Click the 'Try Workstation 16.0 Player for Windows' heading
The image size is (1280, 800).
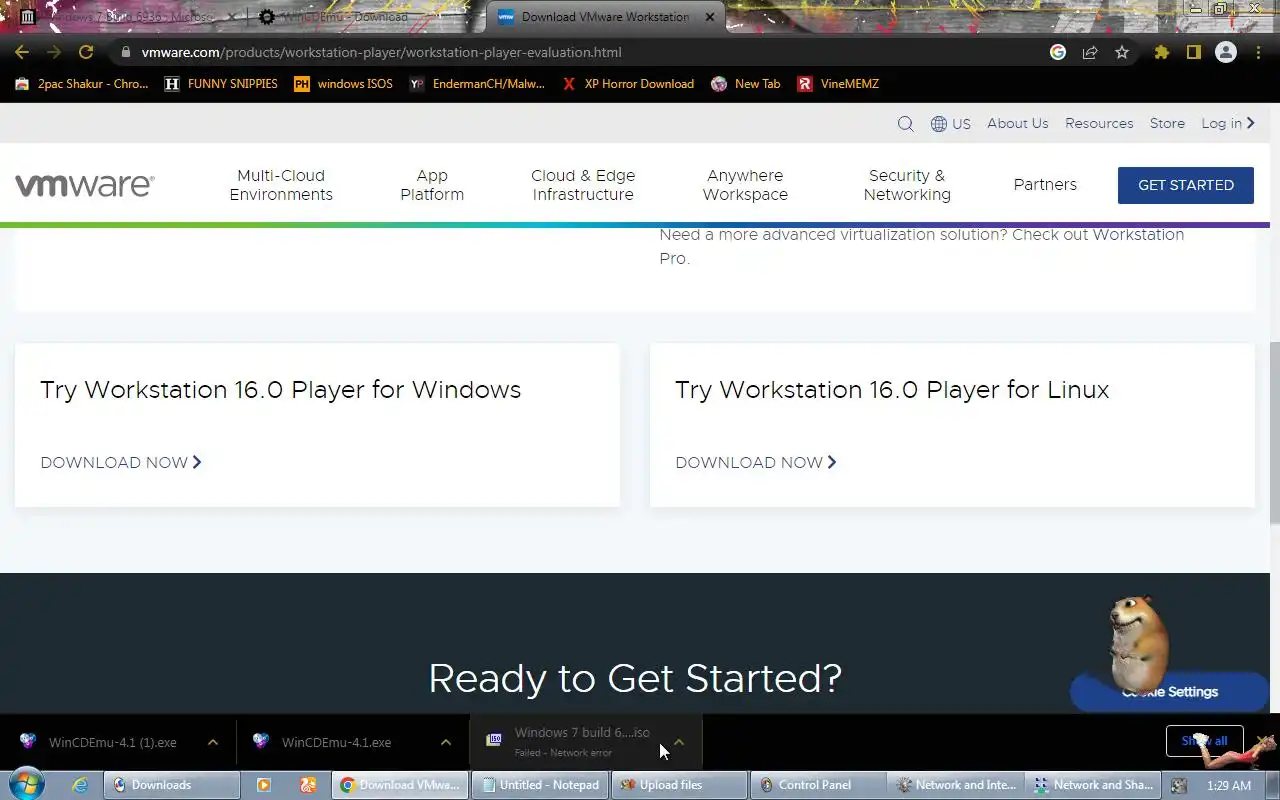click(280, 389)
